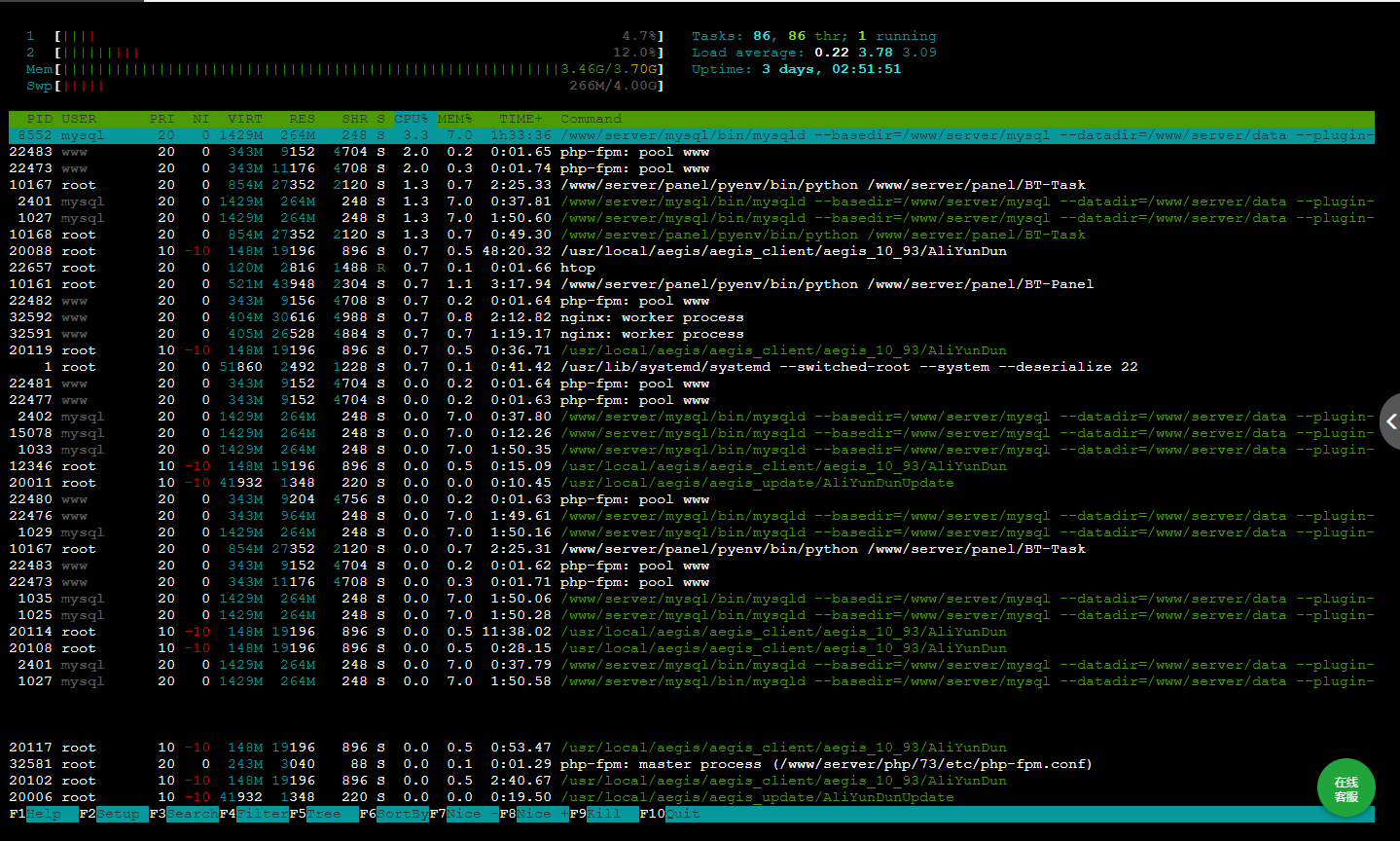Select the BT-Panel python process row
The image size is (1400, 841).
coord(681,284)
